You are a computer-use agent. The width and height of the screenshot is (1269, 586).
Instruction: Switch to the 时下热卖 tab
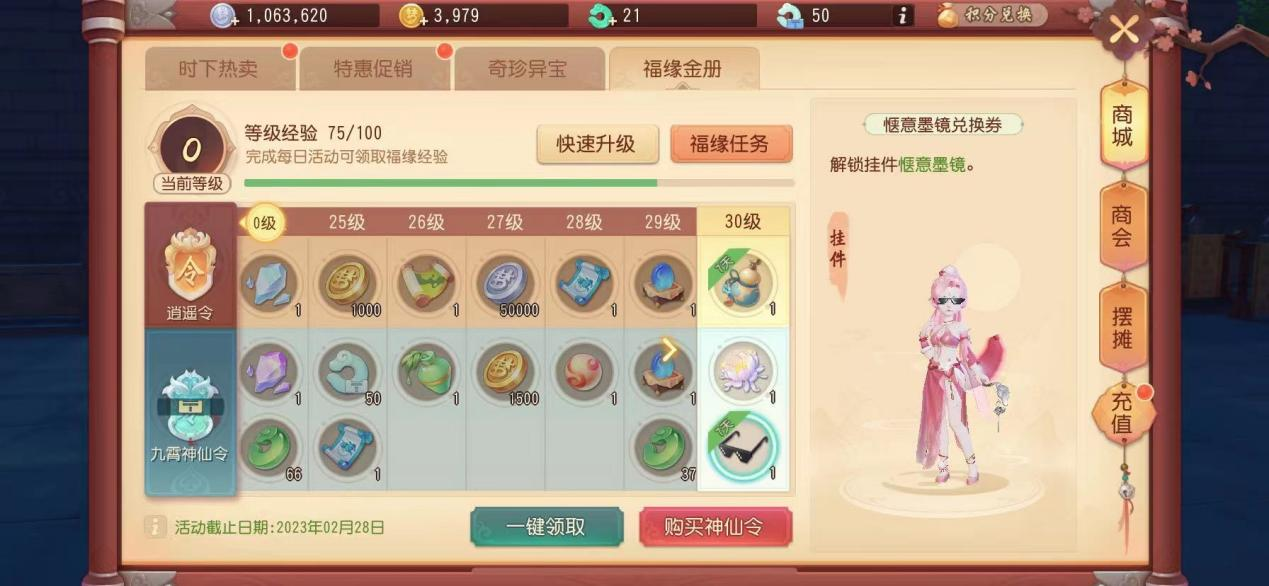(219, 69)
